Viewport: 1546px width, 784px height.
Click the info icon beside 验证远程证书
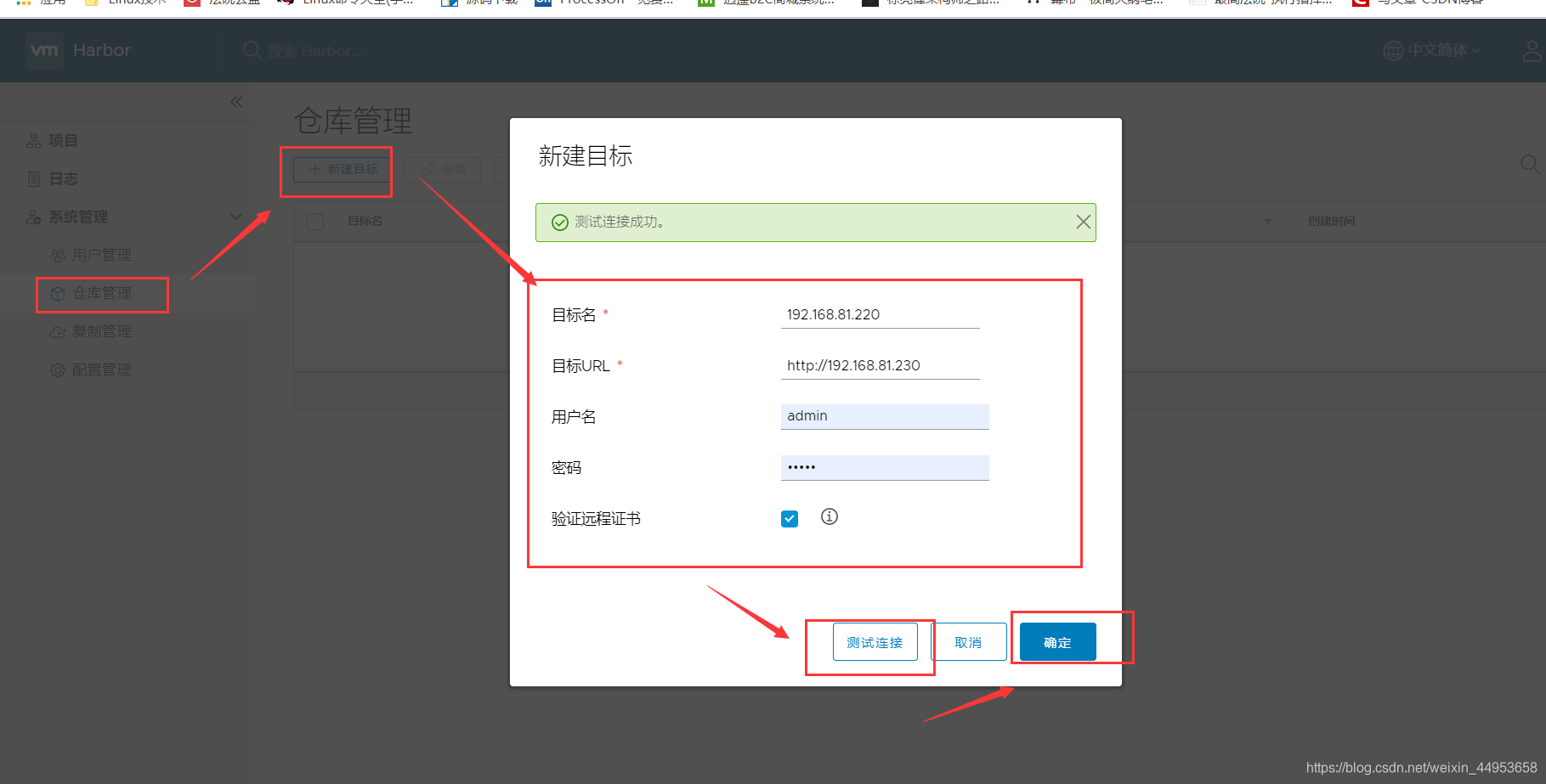click(830, 516)
